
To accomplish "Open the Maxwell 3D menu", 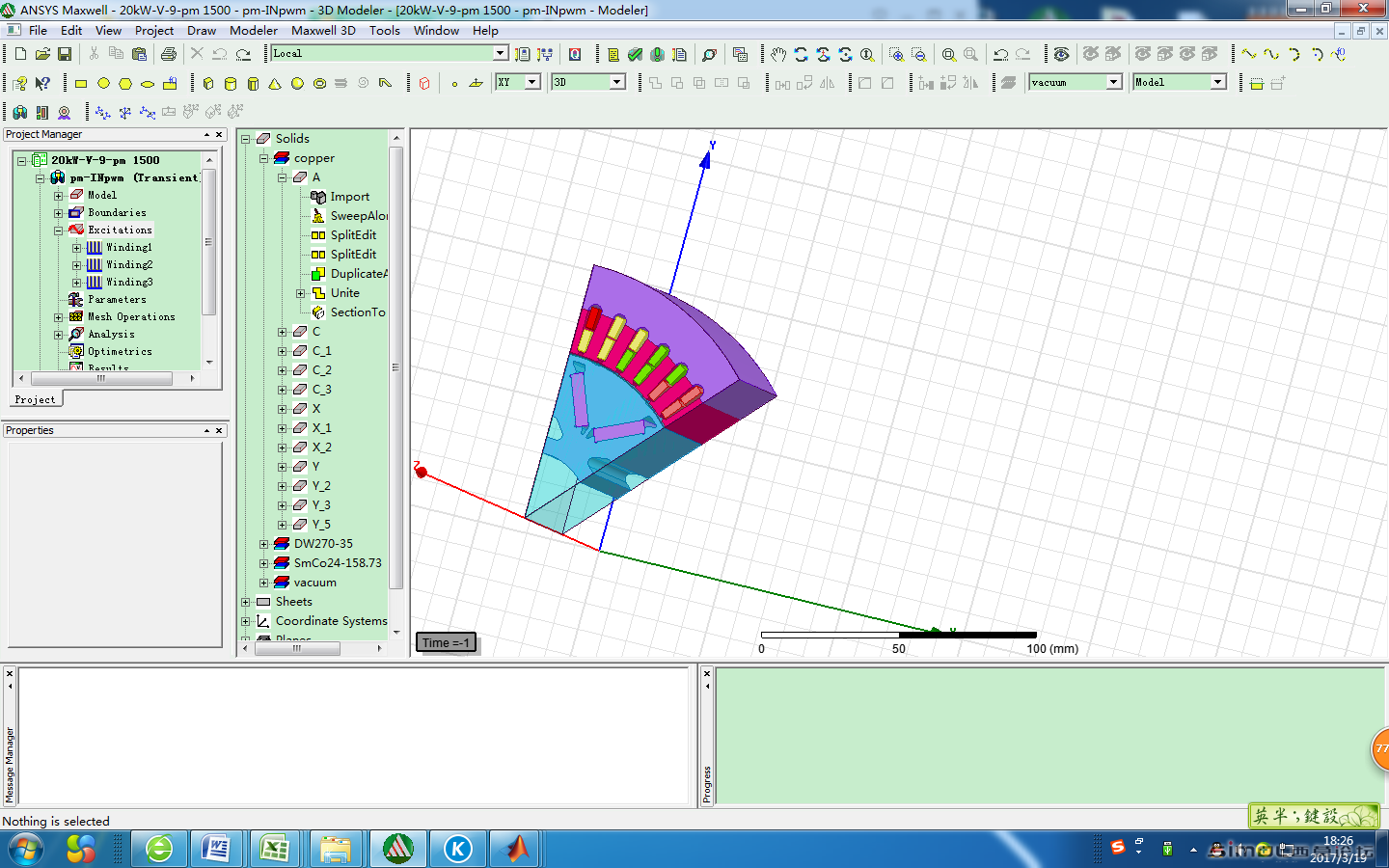I will tap(323, 31).
